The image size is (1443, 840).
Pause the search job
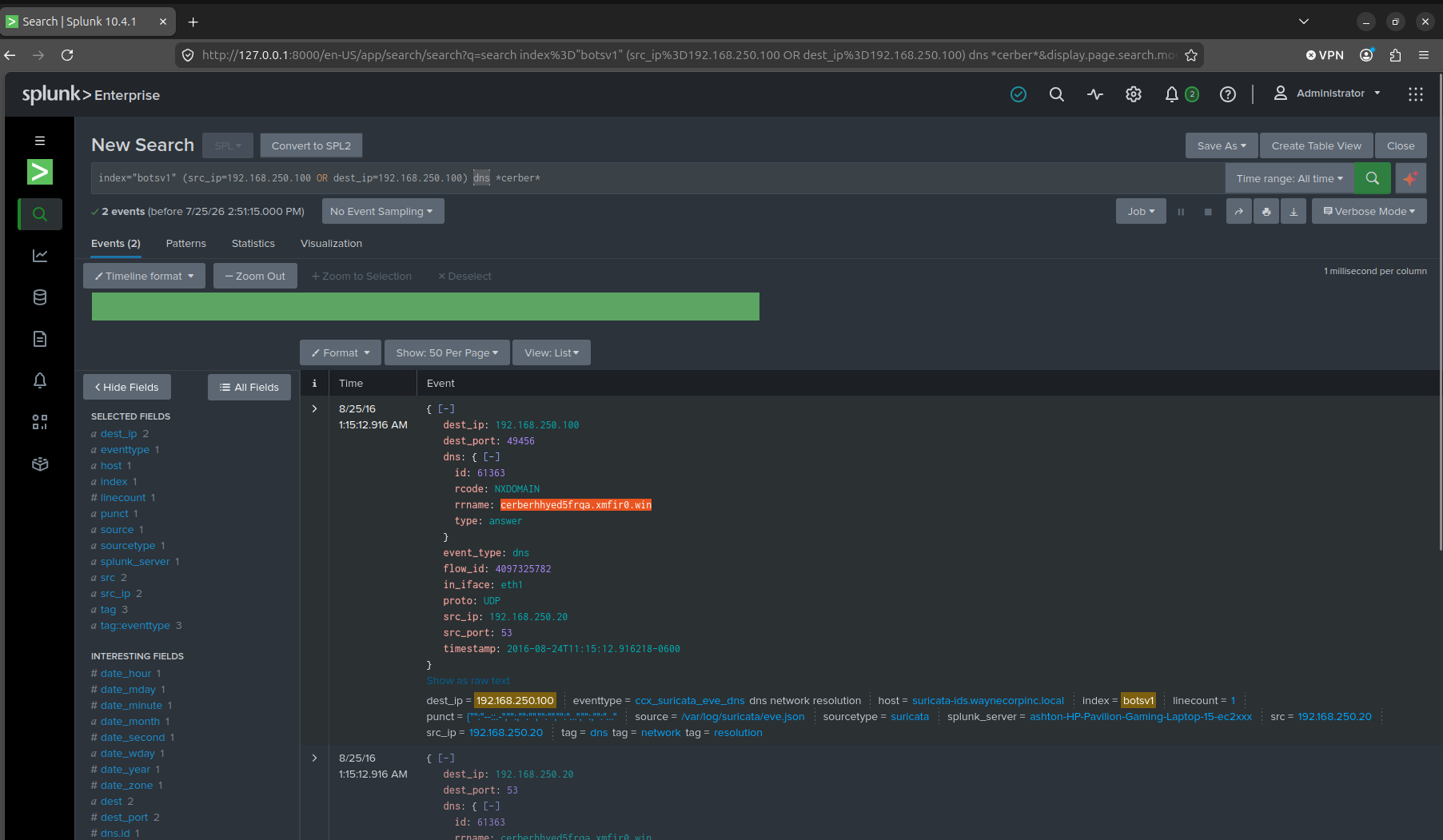tap(1181, 212)
